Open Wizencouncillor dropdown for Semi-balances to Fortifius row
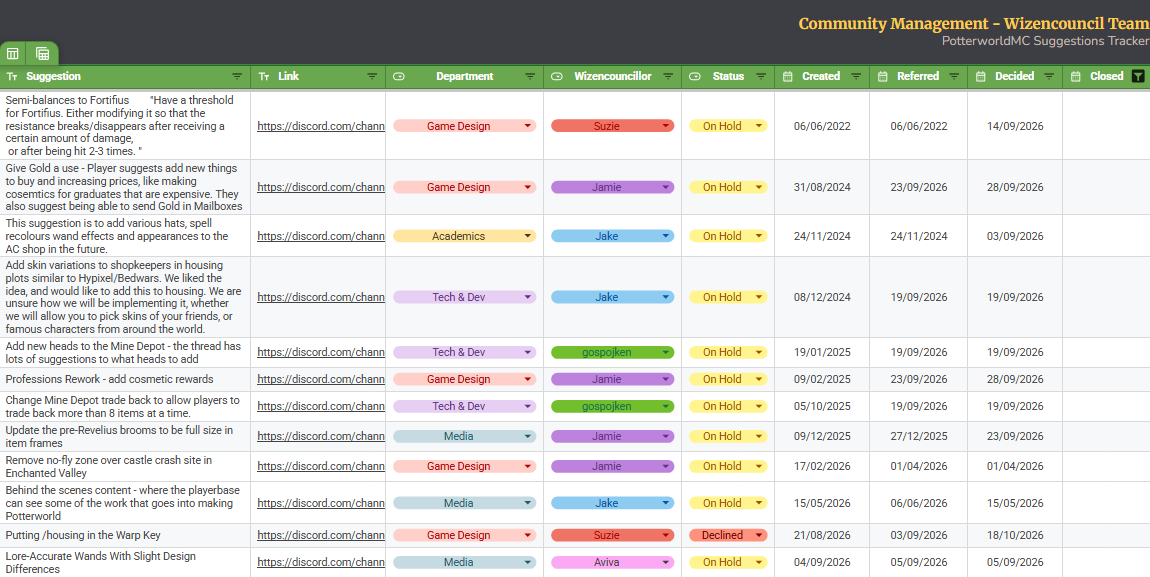 point(612,126)
